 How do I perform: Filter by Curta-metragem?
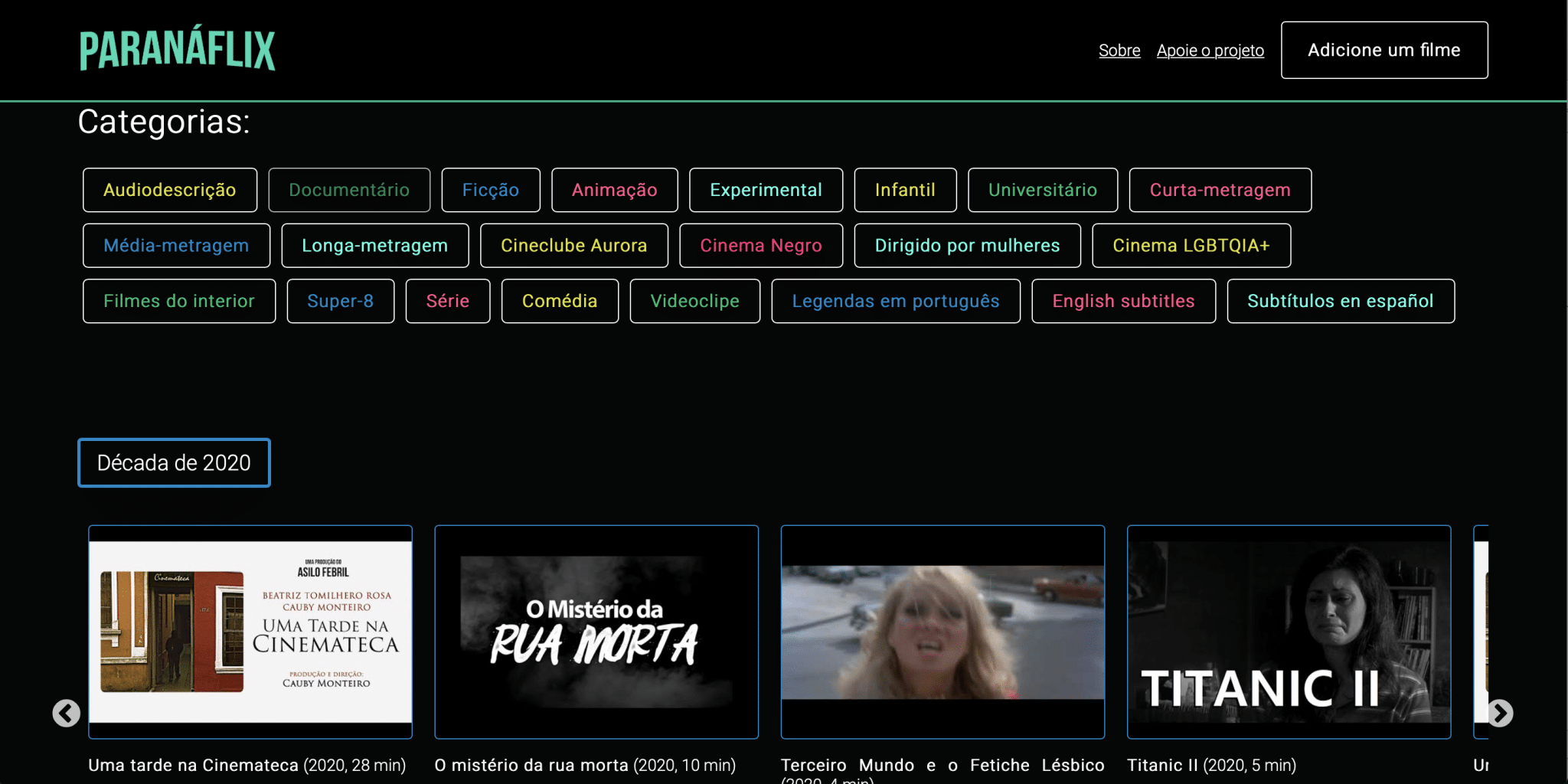click(1220, 190)
